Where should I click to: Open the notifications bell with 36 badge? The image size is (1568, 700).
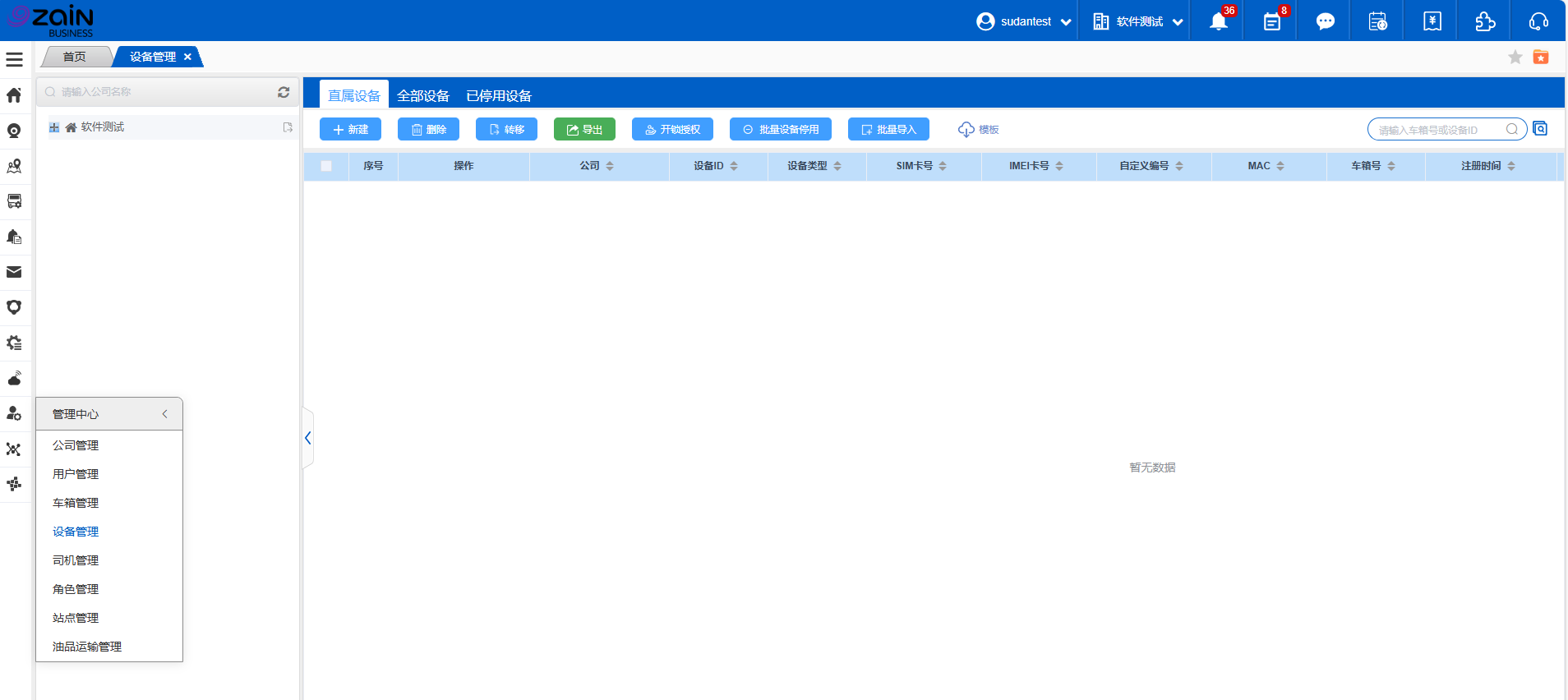tap(1219, 21)
